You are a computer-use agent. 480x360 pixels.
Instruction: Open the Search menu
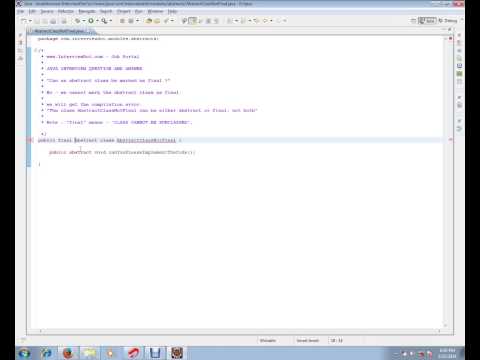click(106, 11)
